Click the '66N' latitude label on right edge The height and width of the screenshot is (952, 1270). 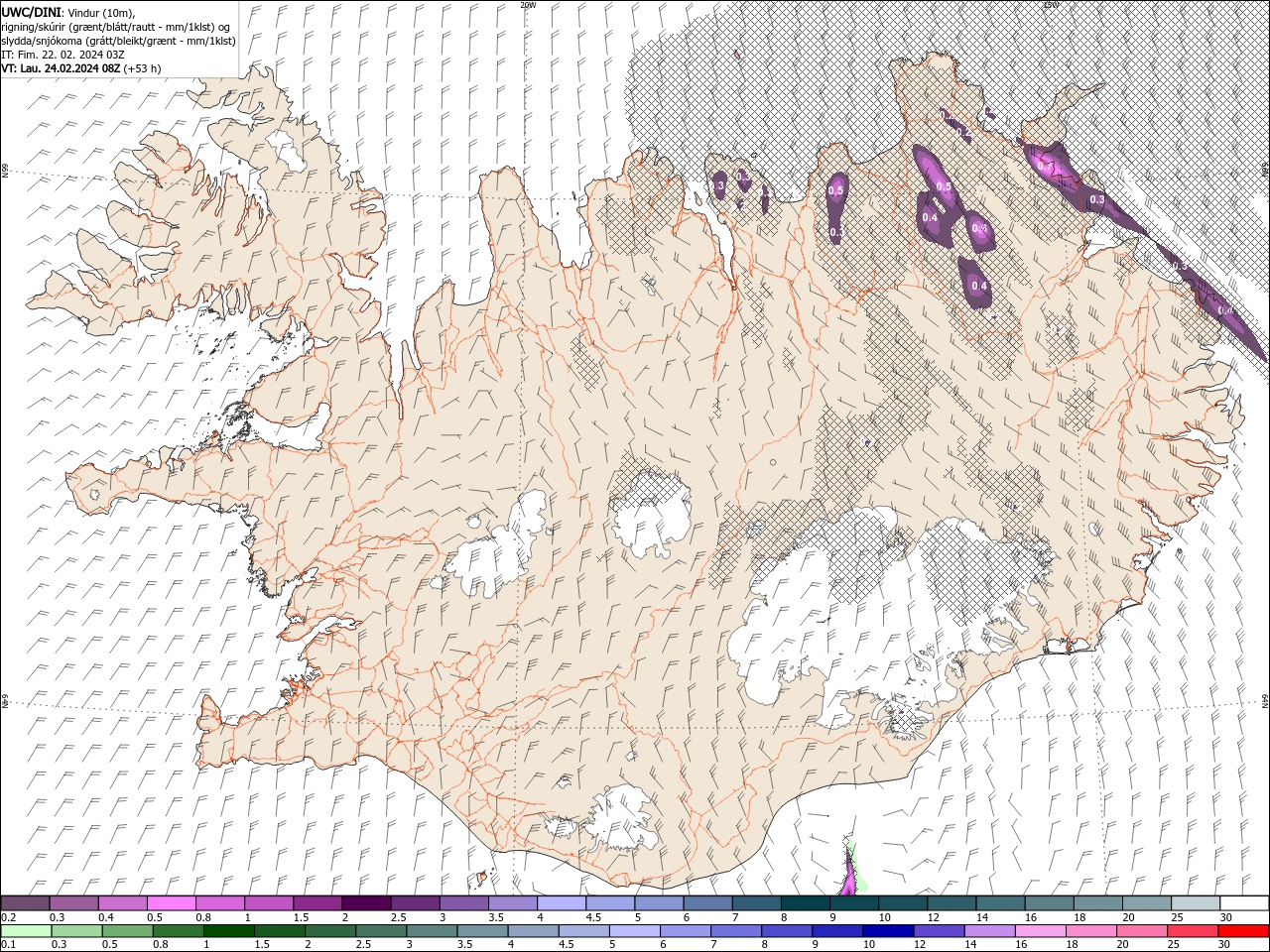pos(1265,170)
